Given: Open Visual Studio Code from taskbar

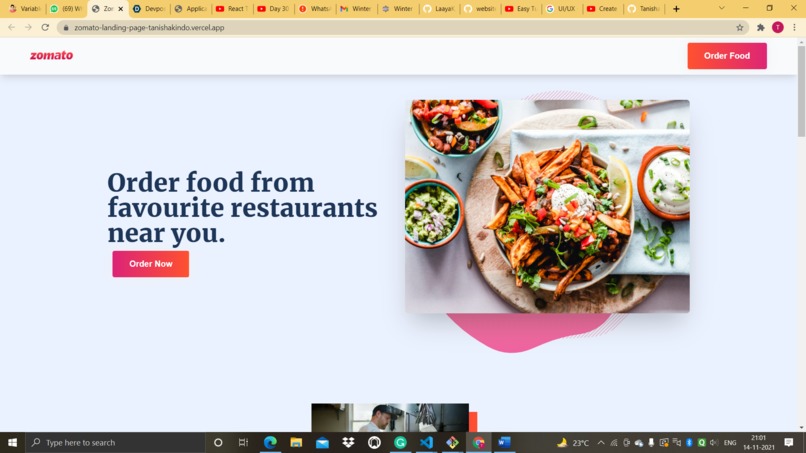Looking at the screenshot, I should click(x=426, y=442).
